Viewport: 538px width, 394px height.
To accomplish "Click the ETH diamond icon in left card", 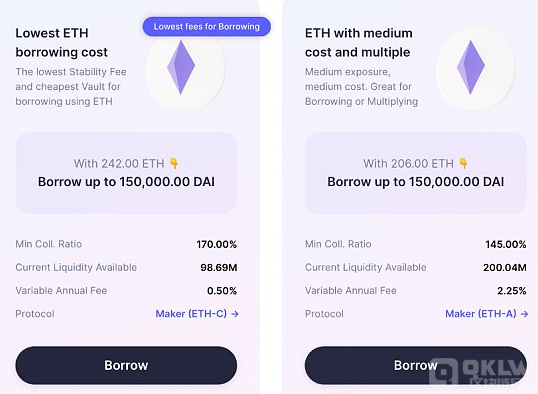I will 181,68.
